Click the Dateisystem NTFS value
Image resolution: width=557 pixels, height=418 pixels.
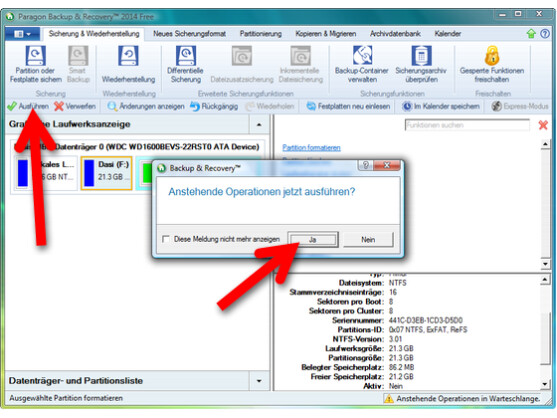click(x=398, y=283)
